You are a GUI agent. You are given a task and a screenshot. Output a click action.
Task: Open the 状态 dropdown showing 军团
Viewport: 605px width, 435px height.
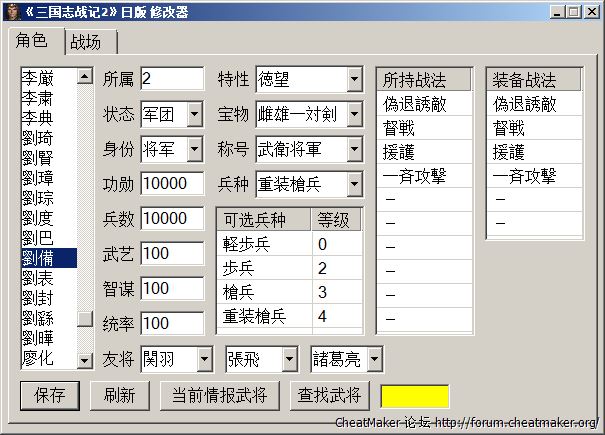click(194, 114)
